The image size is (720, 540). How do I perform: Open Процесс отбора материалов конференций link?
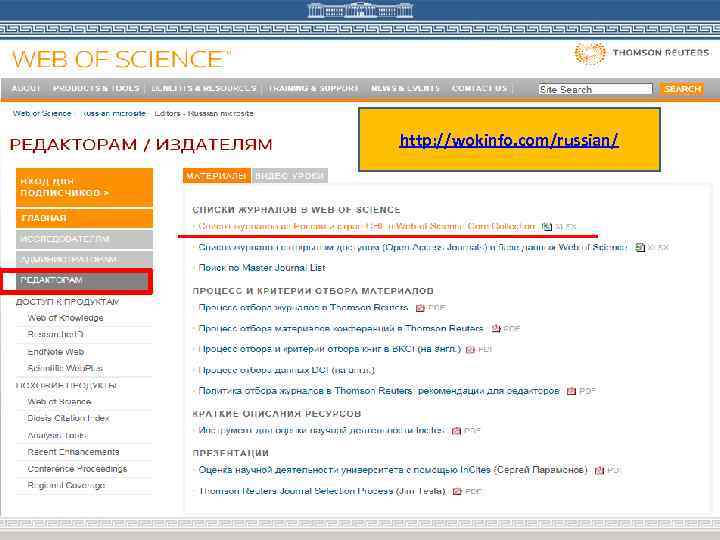click(x=341, y=329)
